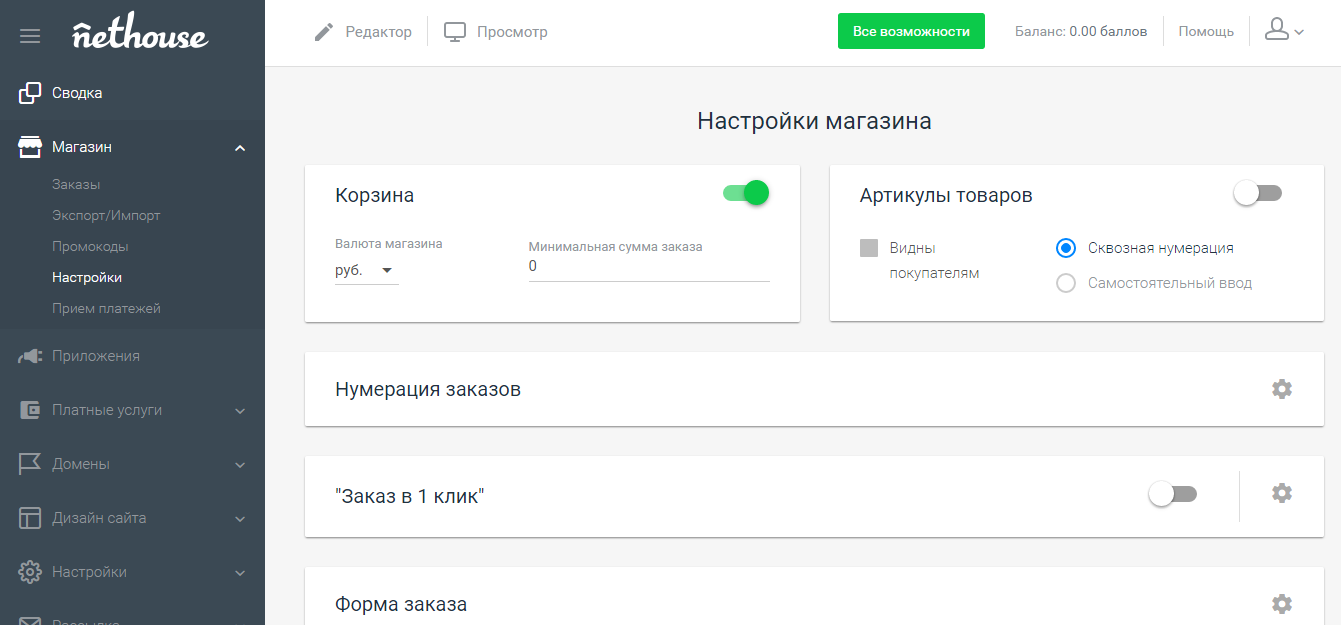The height and width of the screenshot is (625, 1341).
Task: Click the Сводка sidebar icon
Action: (27, 92)
